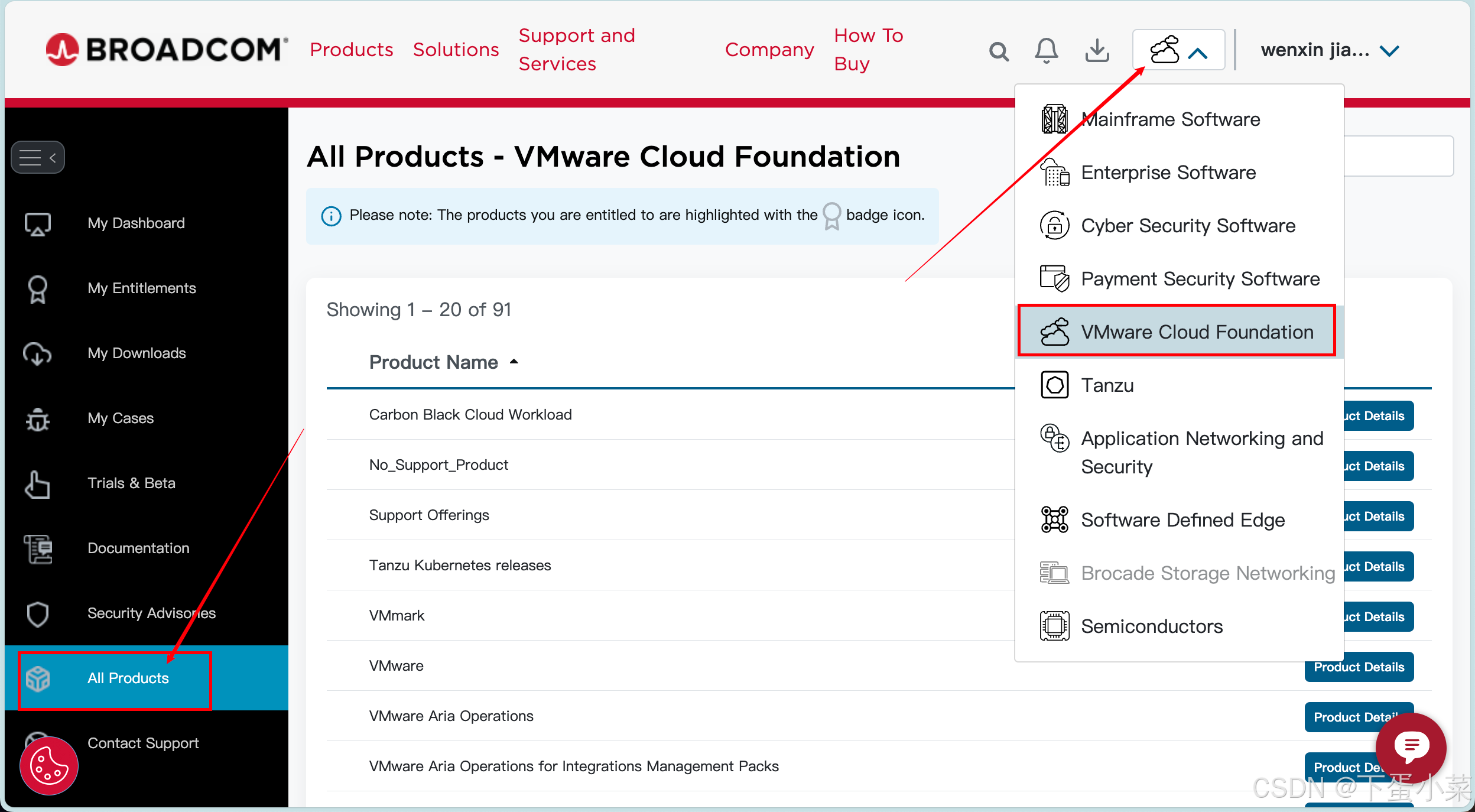
Task: Click the My Downloads cloud icon
Action: coord(37,353)
